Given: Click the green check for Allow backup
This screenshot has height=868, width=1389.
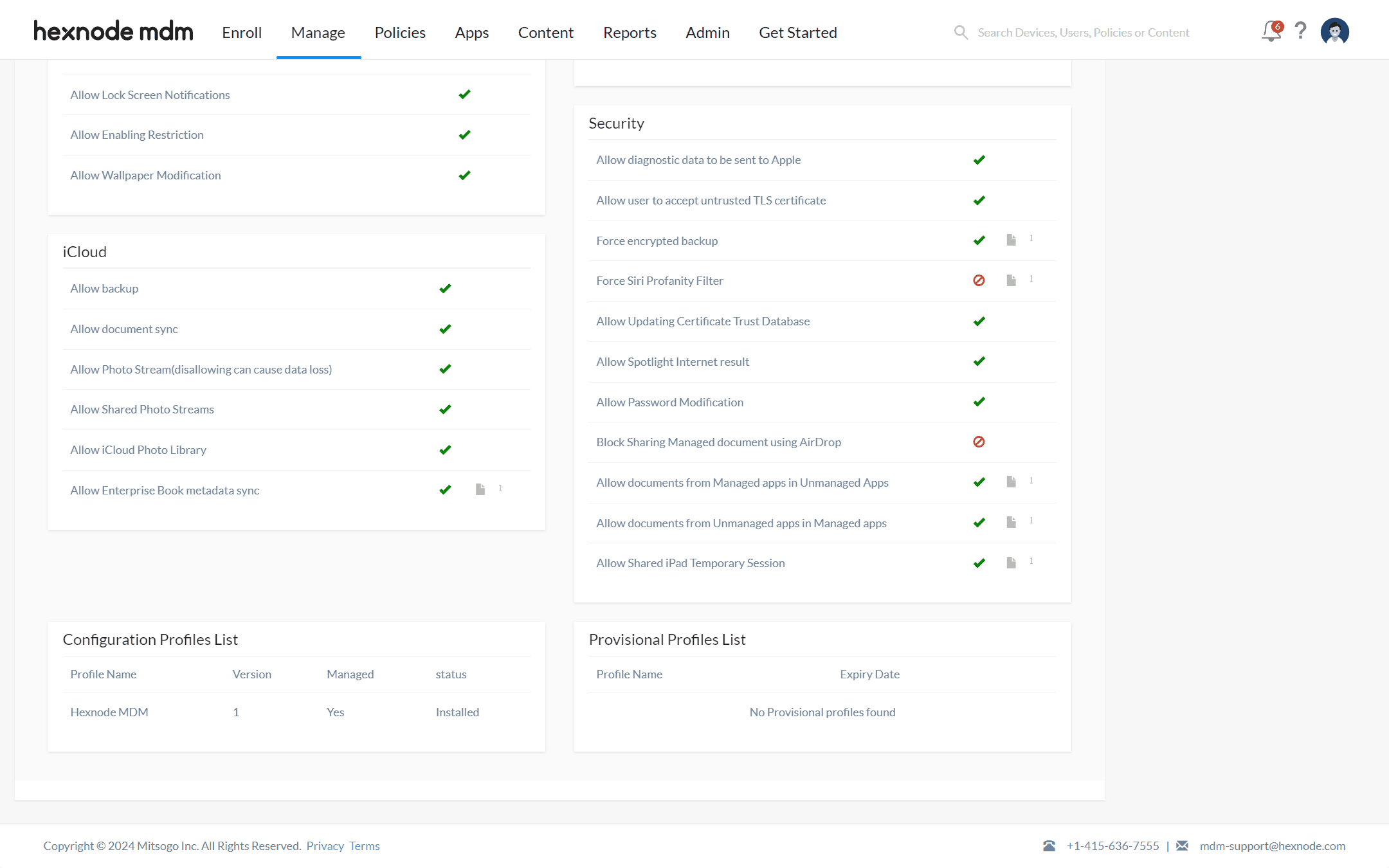Looking at the screenshot, I should 445,289.
